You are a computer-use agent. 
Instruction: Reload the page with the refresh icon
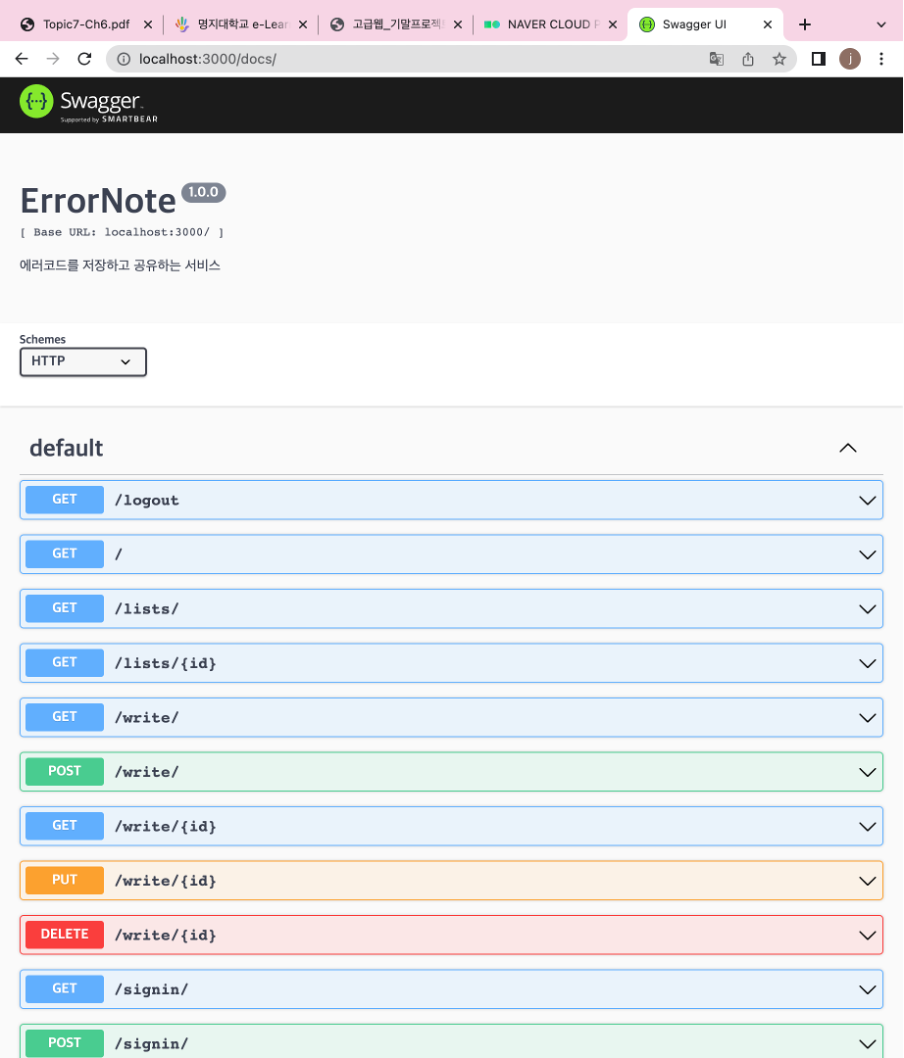point(84,59)
